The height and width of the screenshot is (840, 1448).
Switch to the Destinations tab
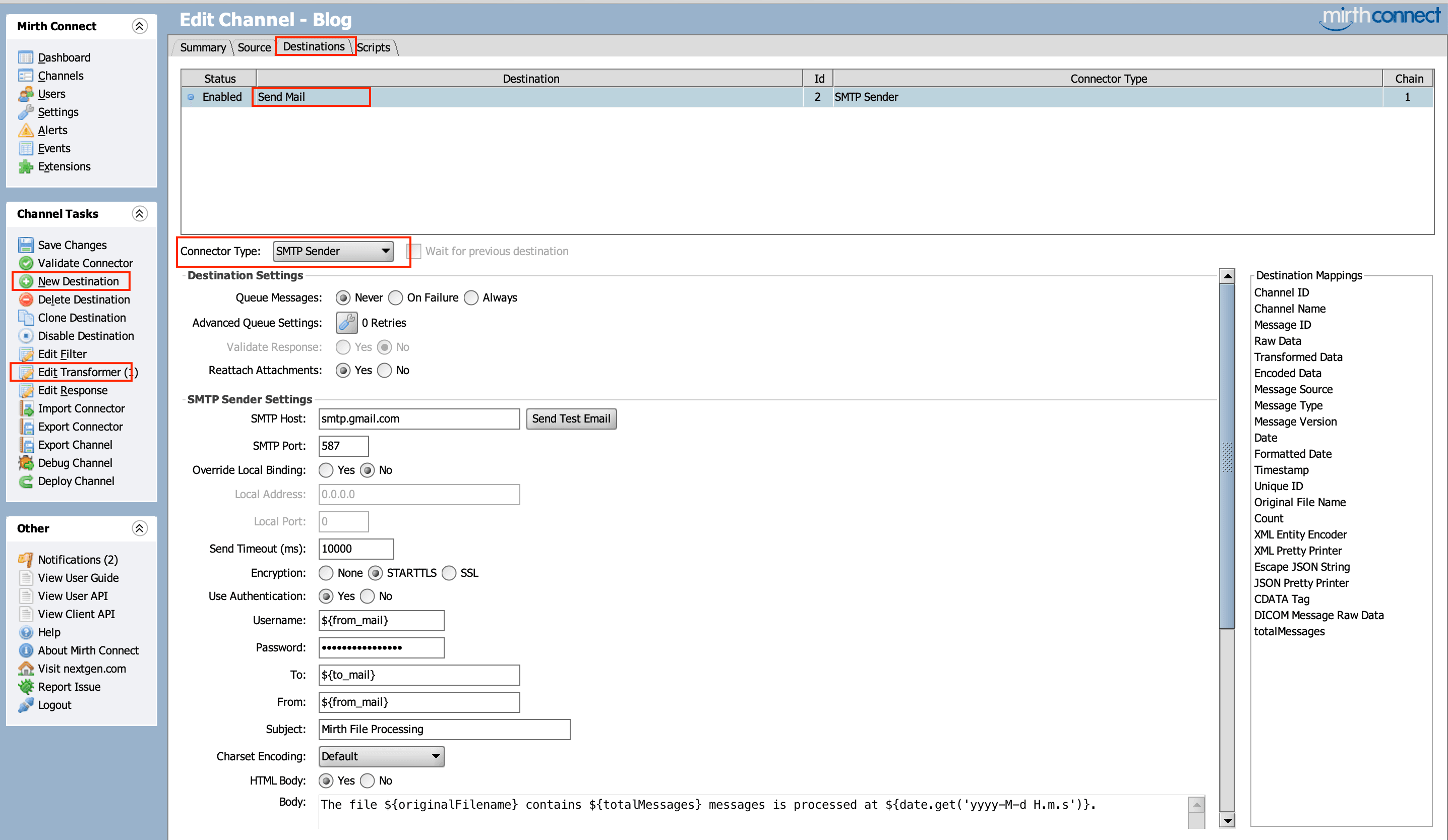(x=314, y=46)
